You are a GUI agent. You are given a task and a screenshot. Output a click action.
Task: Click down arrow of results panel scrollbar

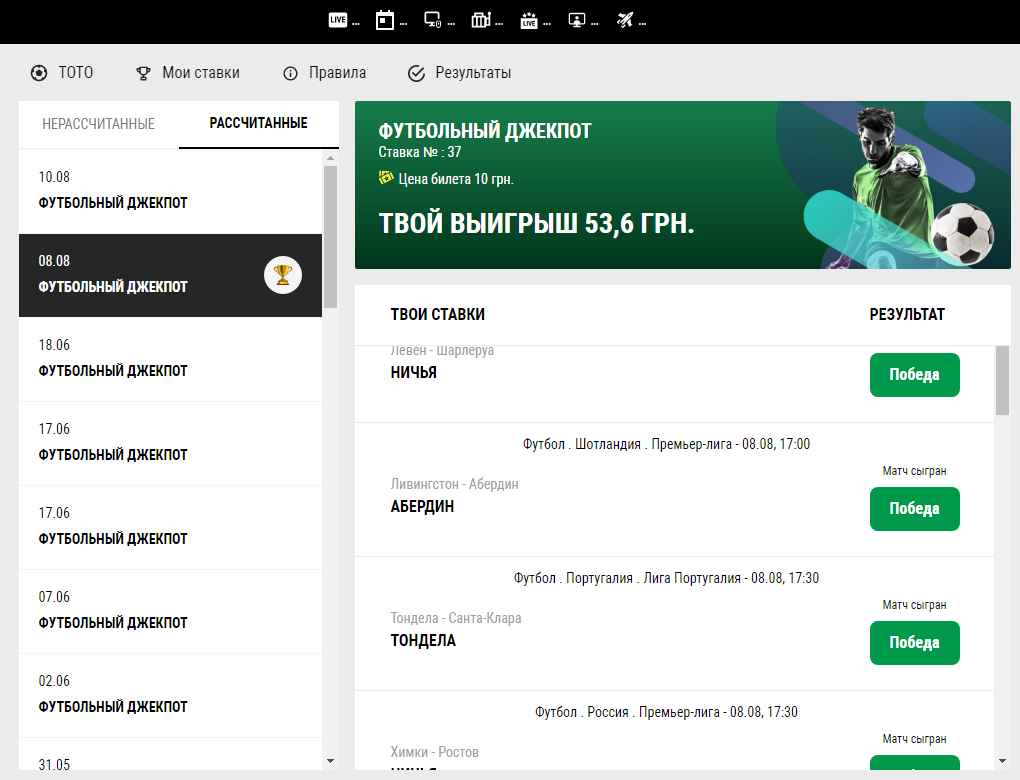pos(1002,761)
